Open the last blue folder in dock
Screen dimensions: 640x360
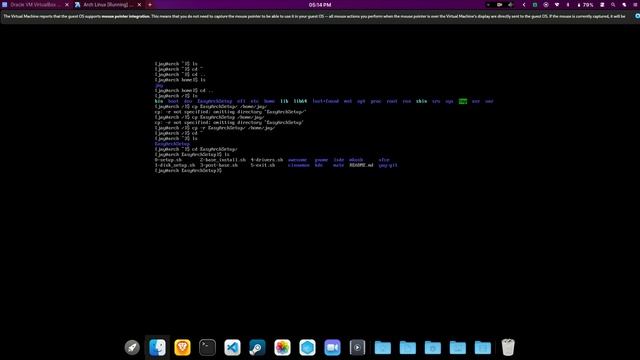(482, 347)
